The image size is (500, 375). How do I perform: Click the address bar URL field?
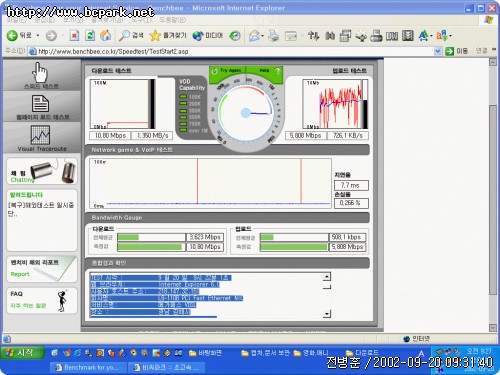point(231,51)
